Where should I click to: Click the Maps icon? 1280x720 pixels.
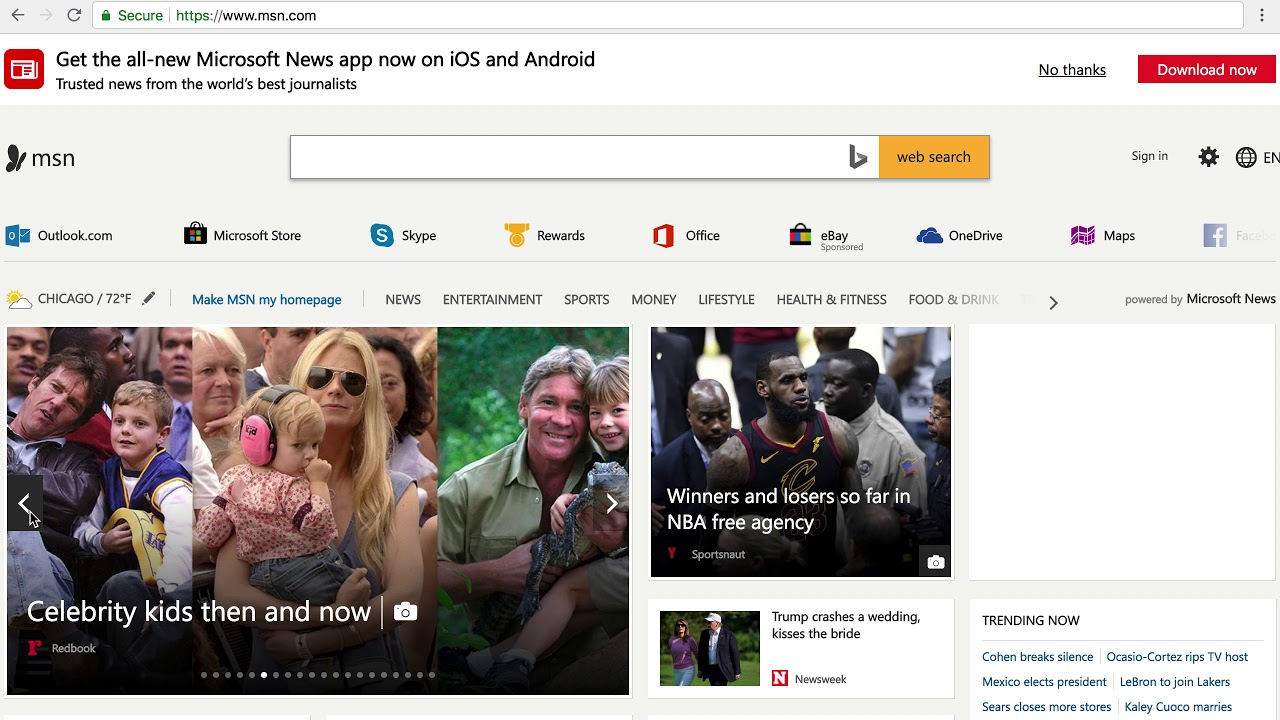click(1082, 235)
